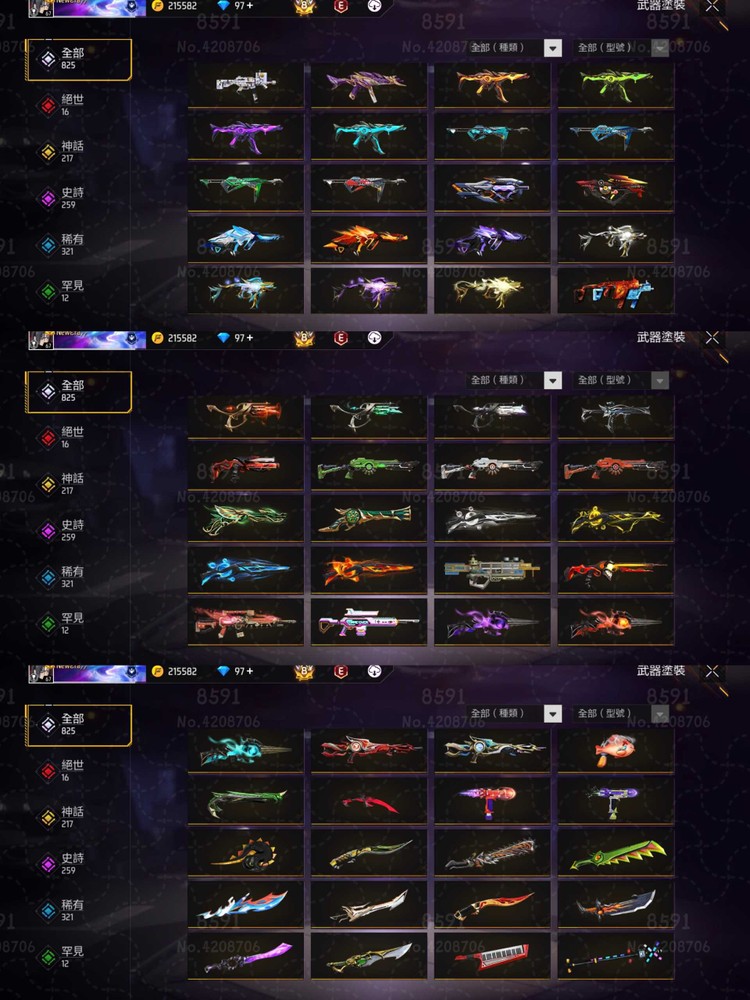The height and width of the screenshot is (1000, 750).
Task: Select the pink and white sniper rifle skin
Action: tap(369, 622)
